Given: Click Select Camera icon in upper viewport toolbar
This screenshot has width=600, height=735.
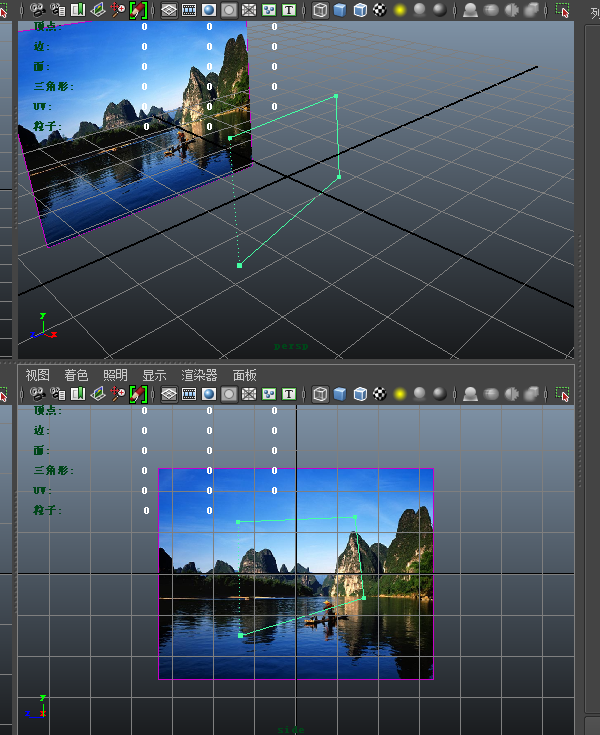Looking at the screenshot, I should click(x=37, y=10).
